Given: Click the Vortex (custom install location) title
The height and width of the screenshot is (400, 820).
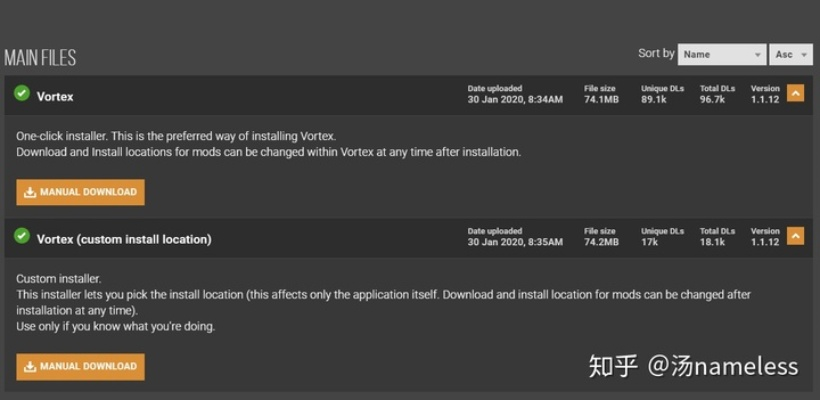Looking at the screenshot, I should tap(124, 239).
